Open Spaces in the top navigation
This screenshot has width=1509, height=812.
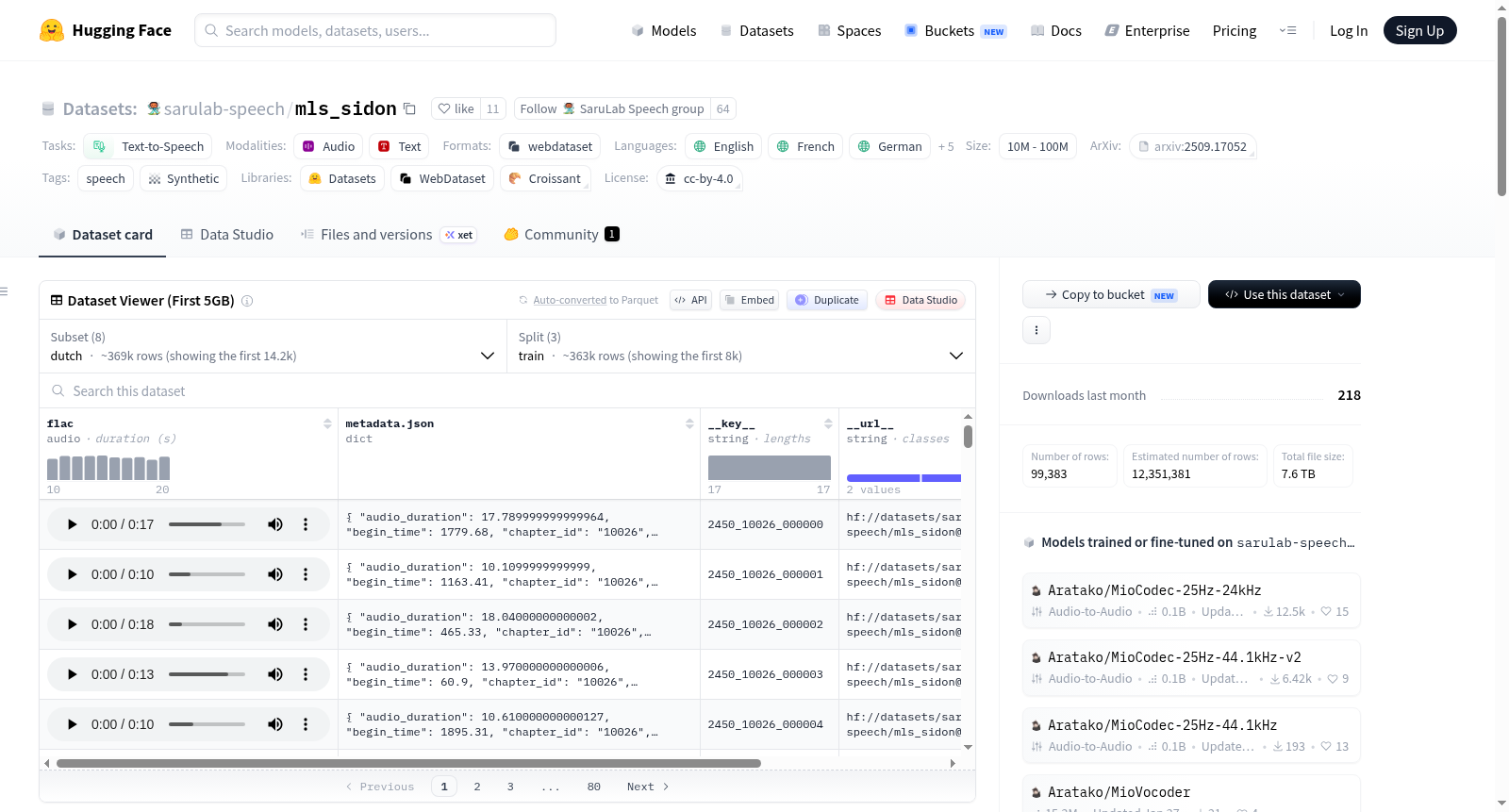[x=850, y=30]
